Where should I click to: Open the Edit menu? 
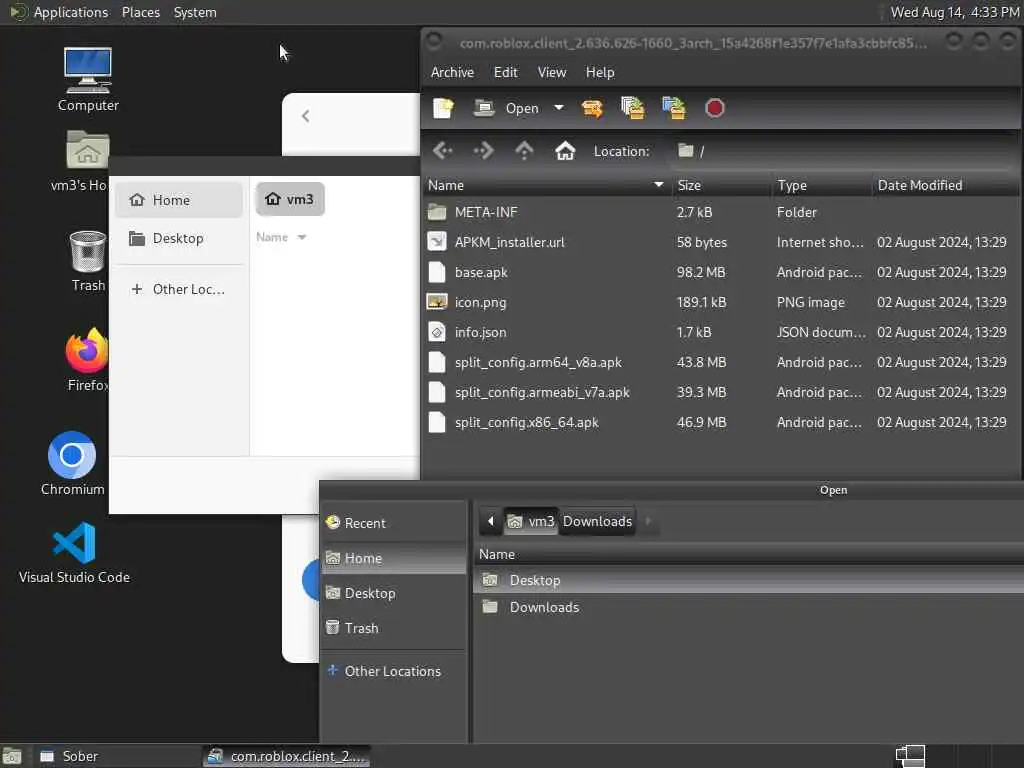(x=505, y=72)
